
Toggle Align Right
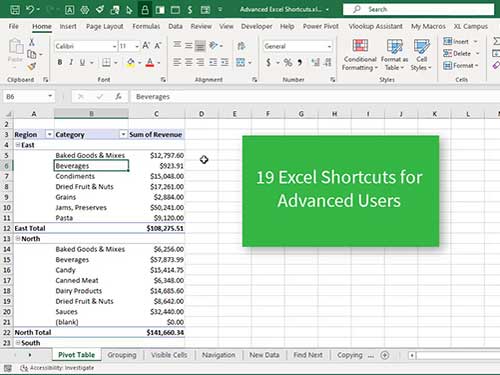(200, 62)
